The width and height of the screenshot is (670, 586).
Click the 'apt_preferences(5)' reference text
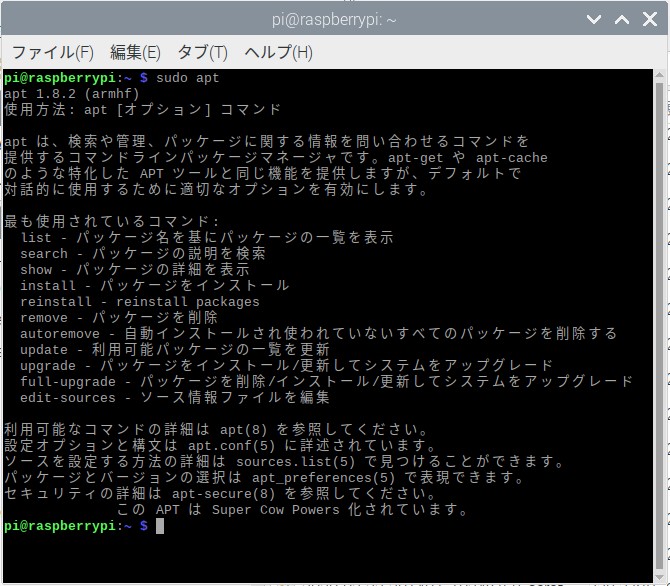323,477
